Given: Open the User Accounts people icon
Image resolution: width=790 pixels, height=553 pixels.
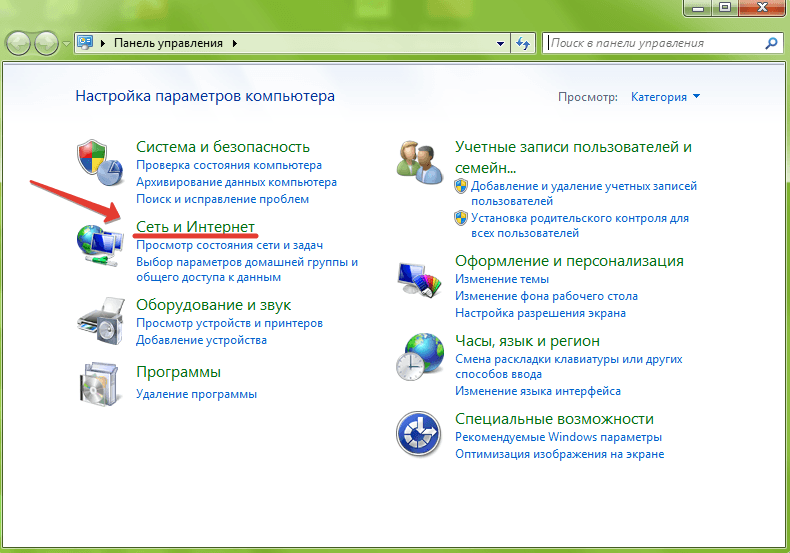Looking at the screenshot, I should tap(420, 162).
